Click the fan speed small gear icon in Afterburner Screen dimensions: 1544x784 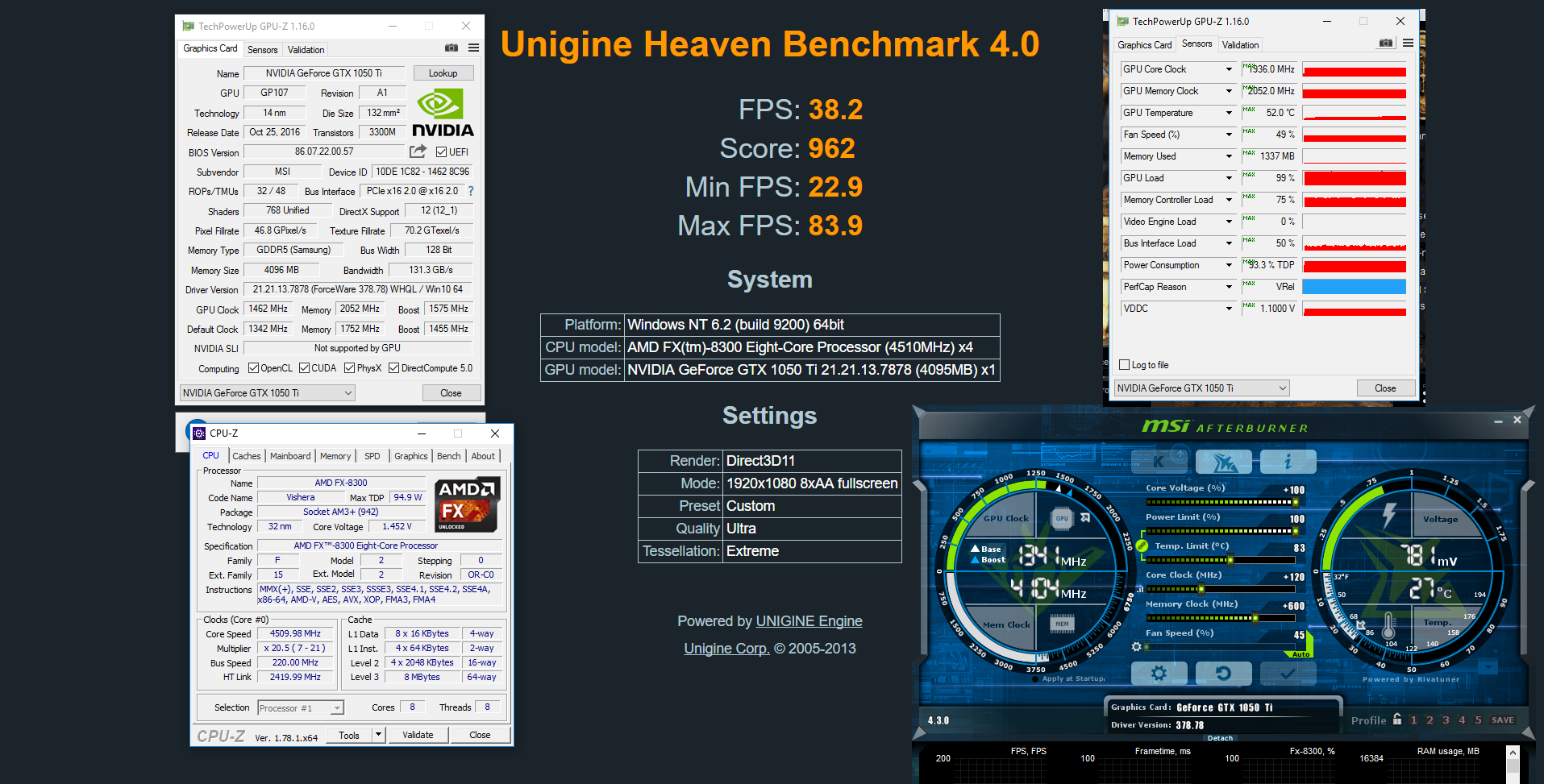point(1136,646)
